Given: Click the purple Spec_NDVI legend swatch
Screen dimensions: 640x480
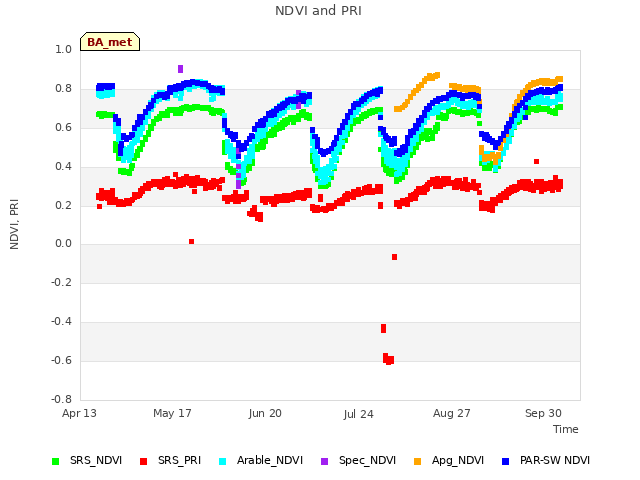Looking at the screenshot, I should click(x=324, y=461).
